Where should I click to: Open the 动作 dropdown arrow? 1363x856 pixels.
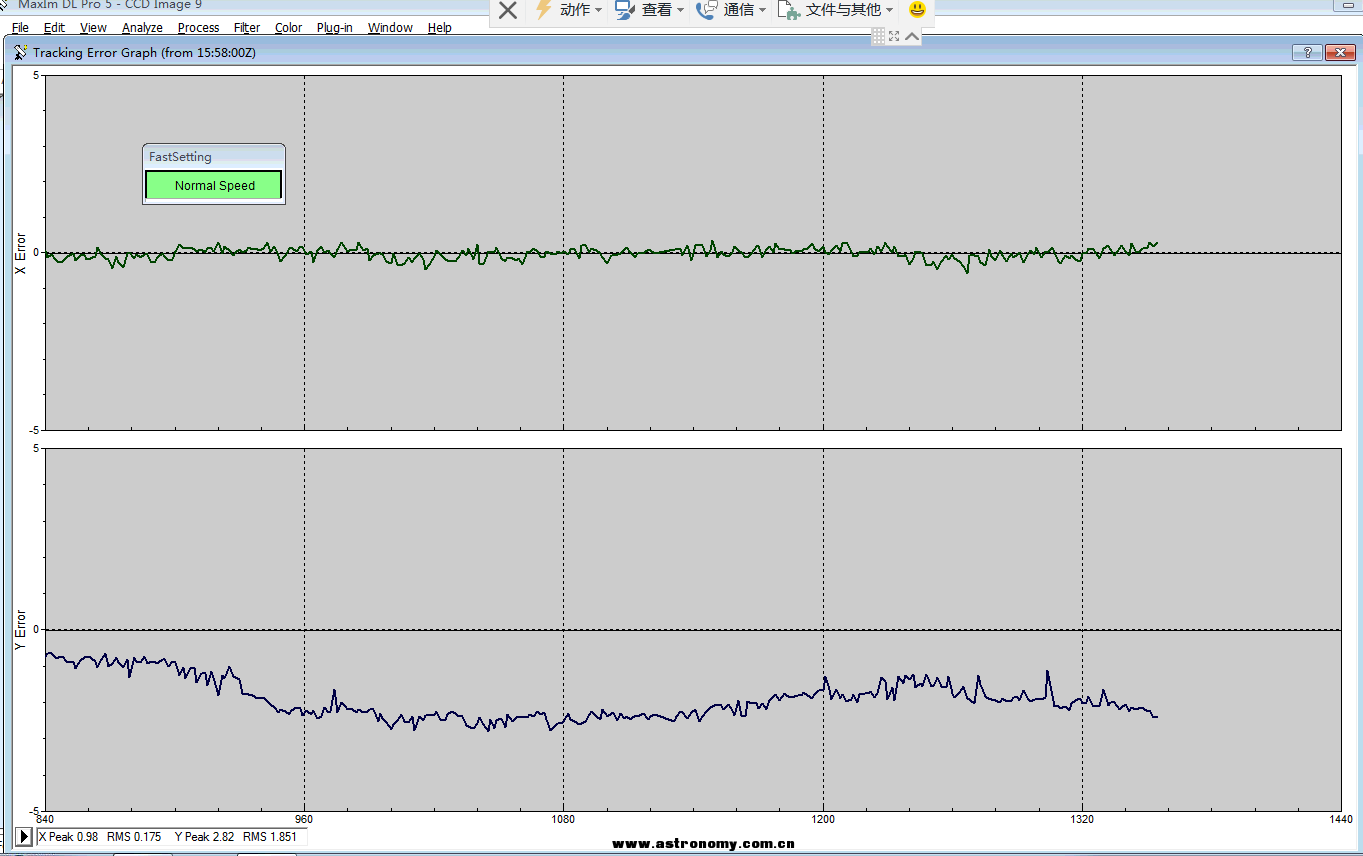598,10
